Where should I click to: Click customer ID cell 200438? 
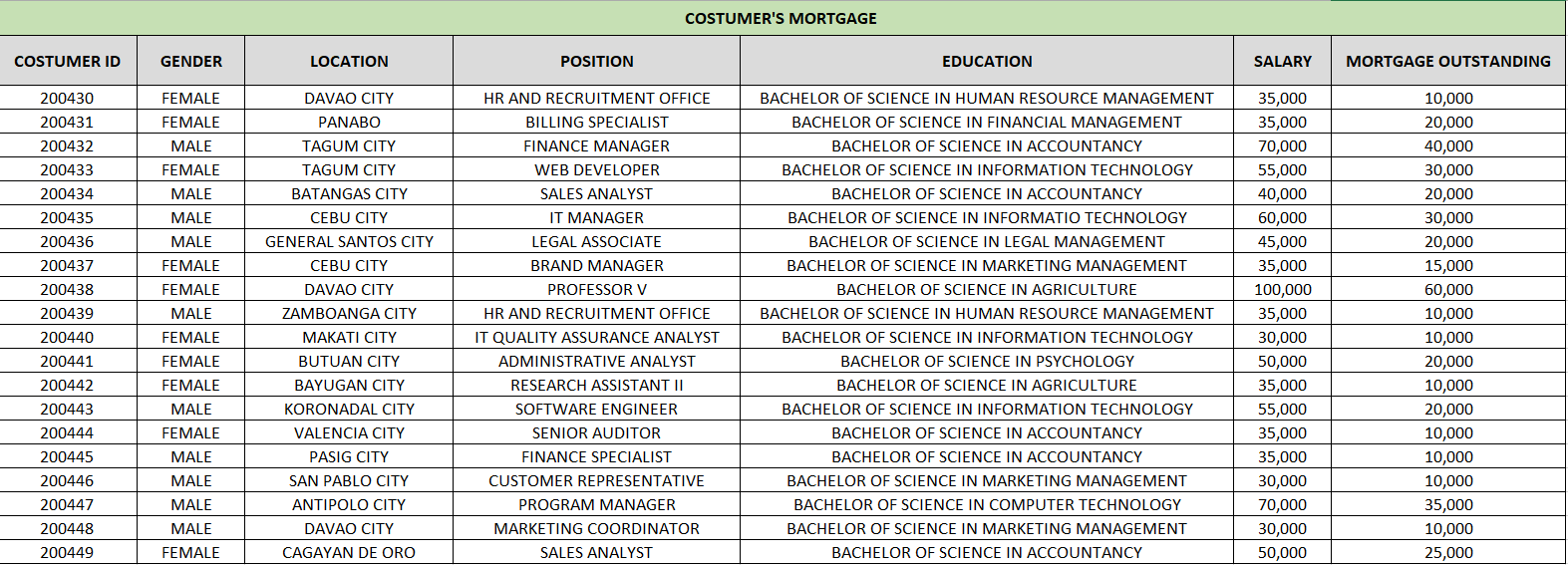pos(67,289)
